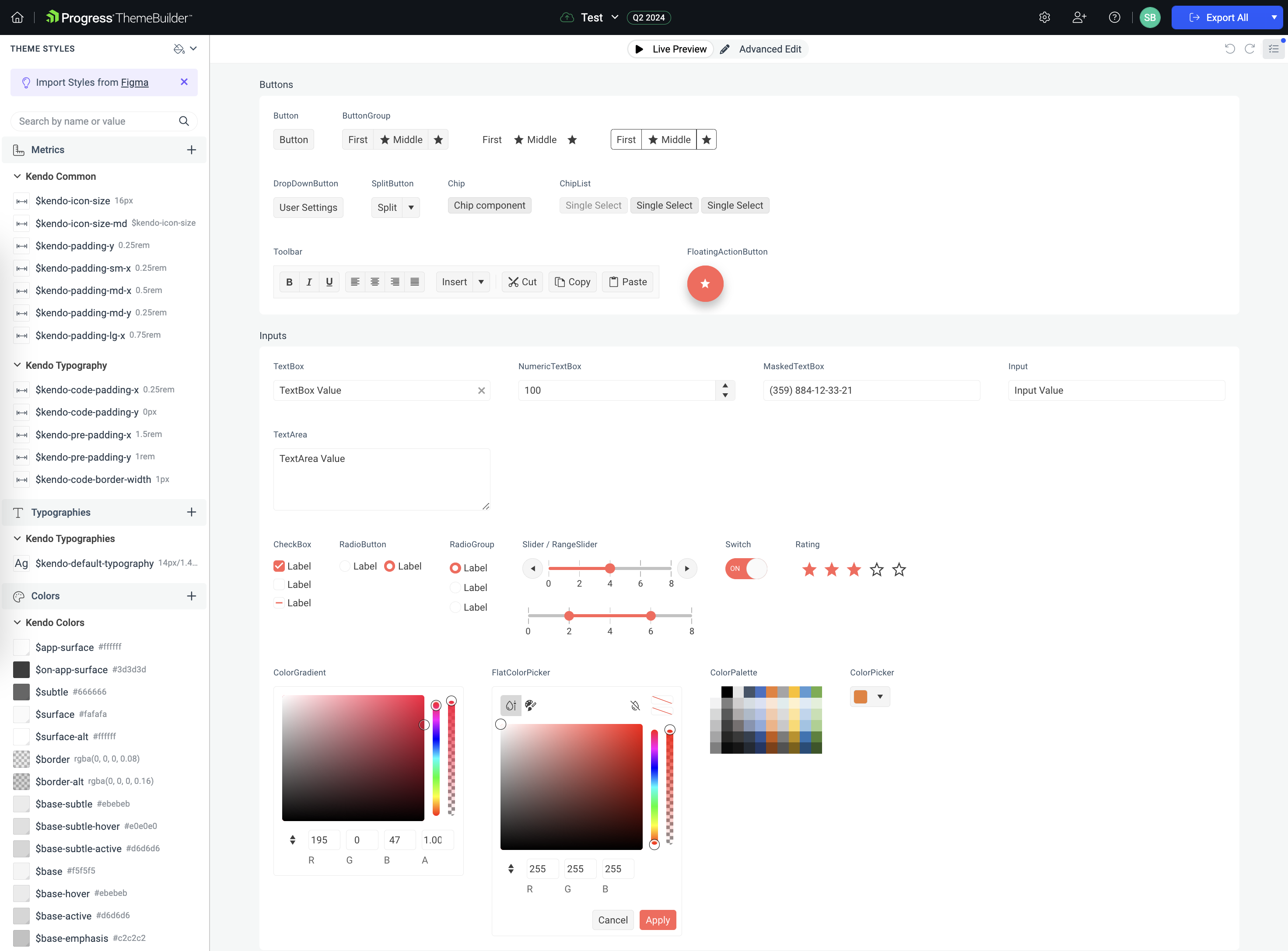Click the Apply button in ColorPicker
Viewport: 1288px width, 951px height.
[657, 920]
